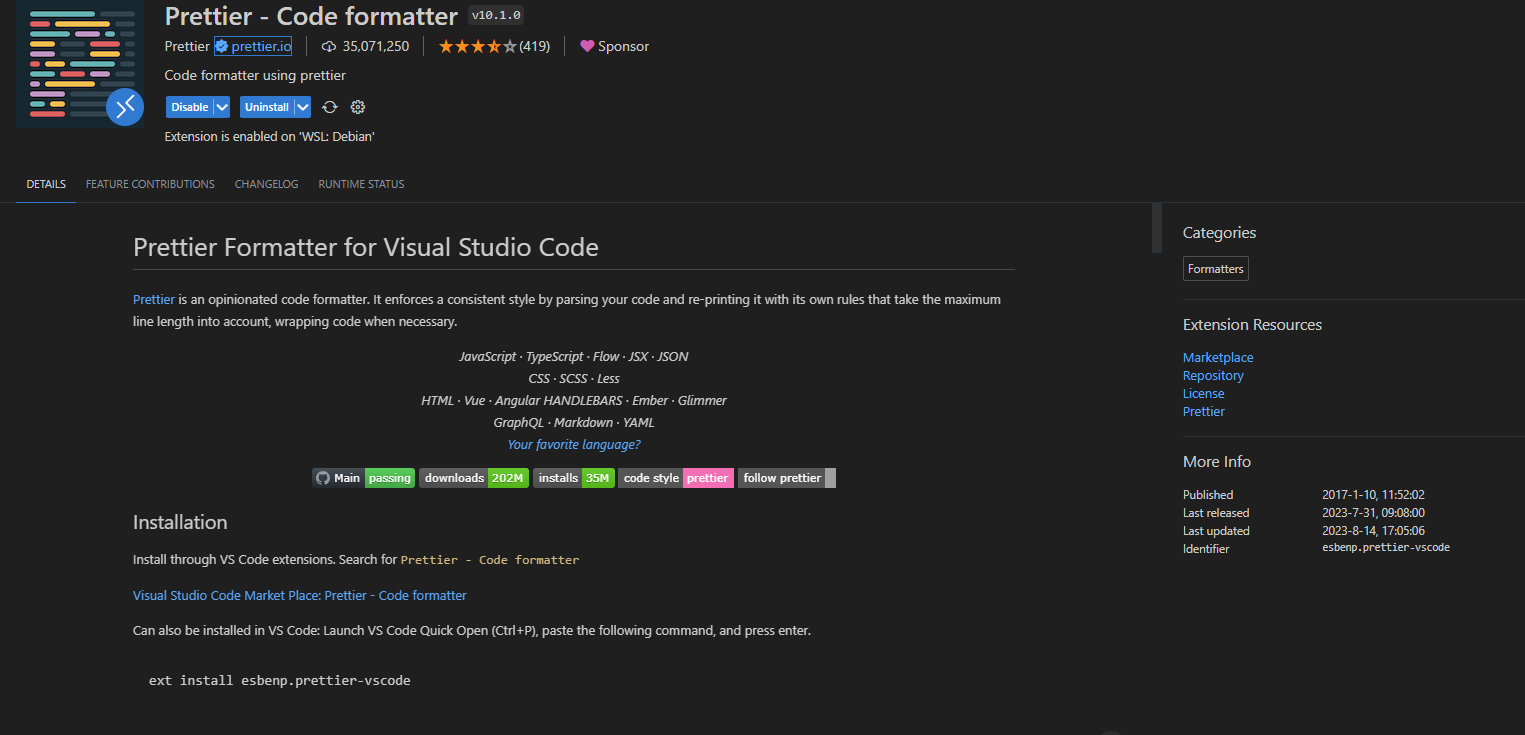This screenshot has height=735, width=1525.
Task: Sponsor Prettier via the heart icon
Action: coord(587,46)
